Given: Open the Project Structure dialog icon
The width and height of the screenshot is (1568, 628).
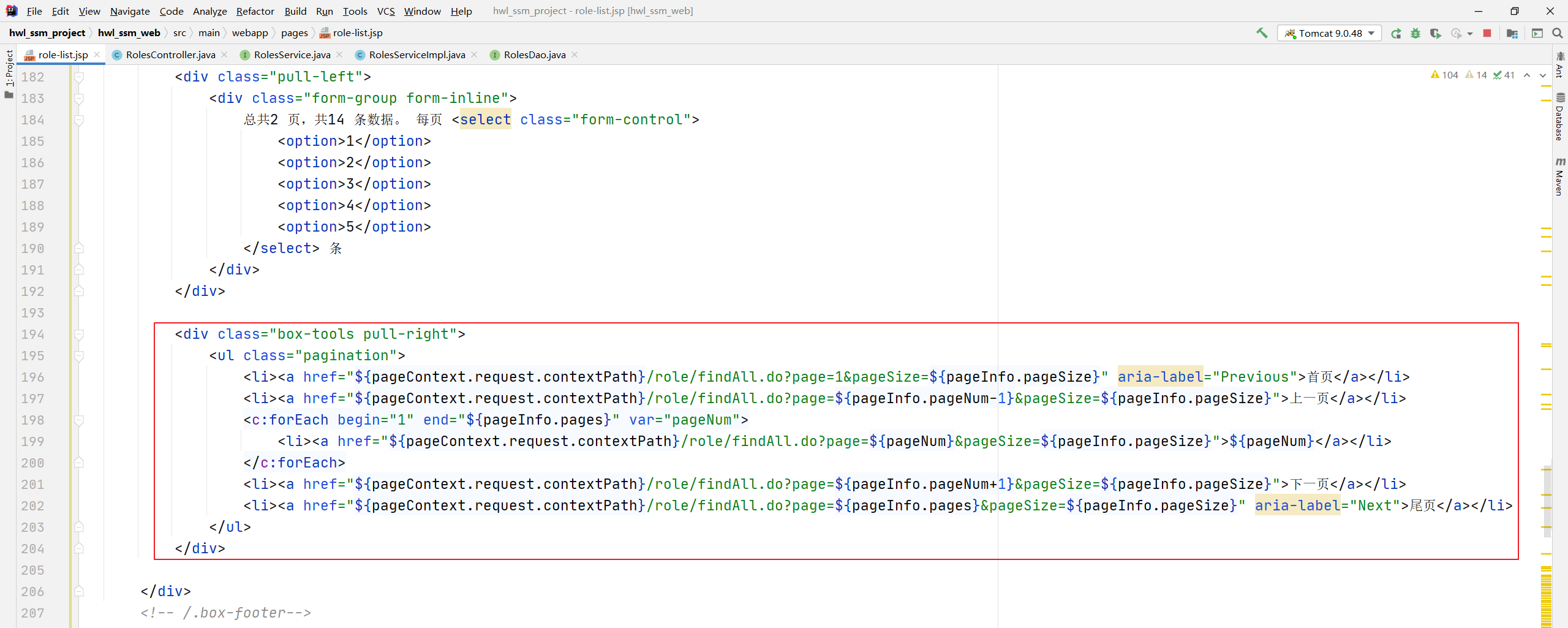Looking at the screenshot, I should point(1512,33).
